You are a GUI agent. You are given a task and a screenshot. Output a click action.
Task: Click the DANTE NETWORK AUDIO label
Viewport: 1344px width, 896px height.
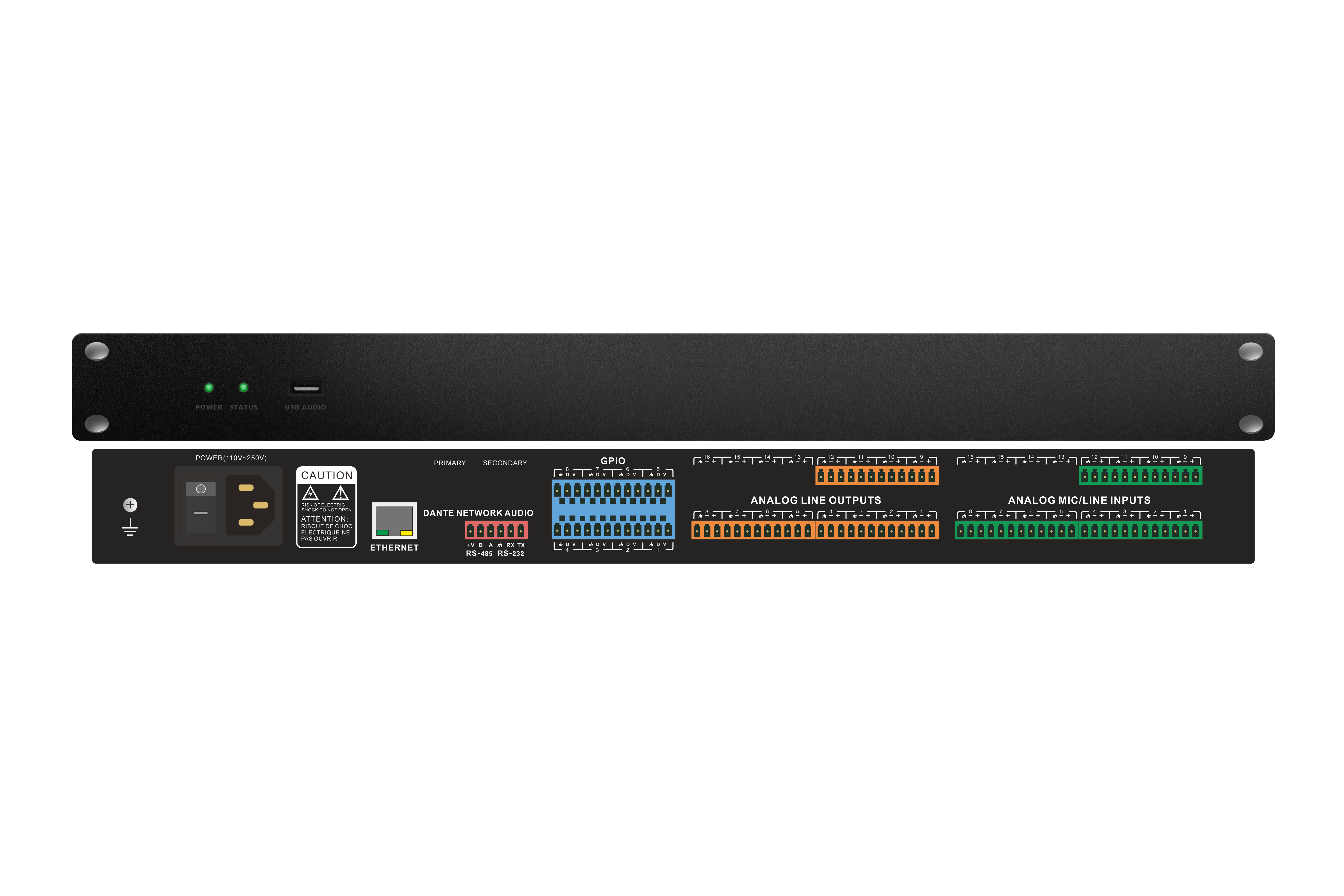coord(478,513)
